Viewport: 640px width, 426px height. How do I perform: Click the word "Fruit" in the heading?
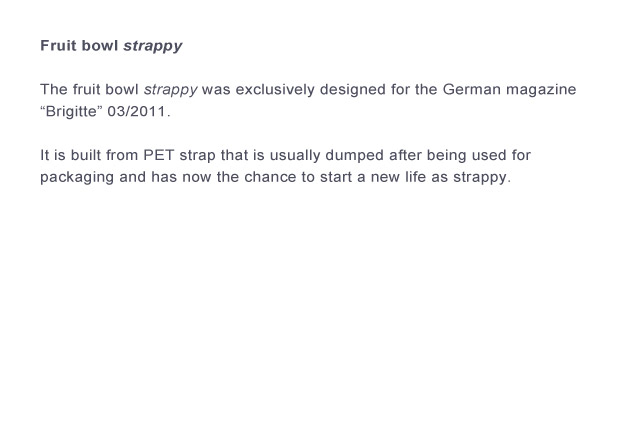[x=59, y=46]
